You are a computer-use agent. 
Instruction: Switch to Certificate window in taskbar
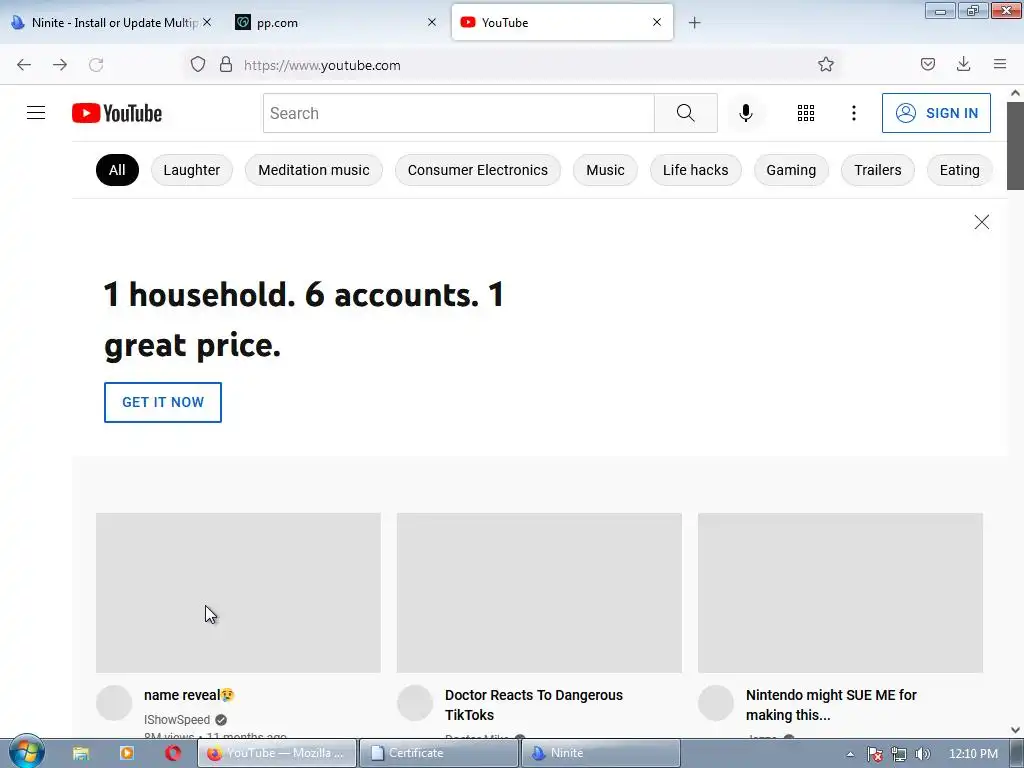coord(438,753)
